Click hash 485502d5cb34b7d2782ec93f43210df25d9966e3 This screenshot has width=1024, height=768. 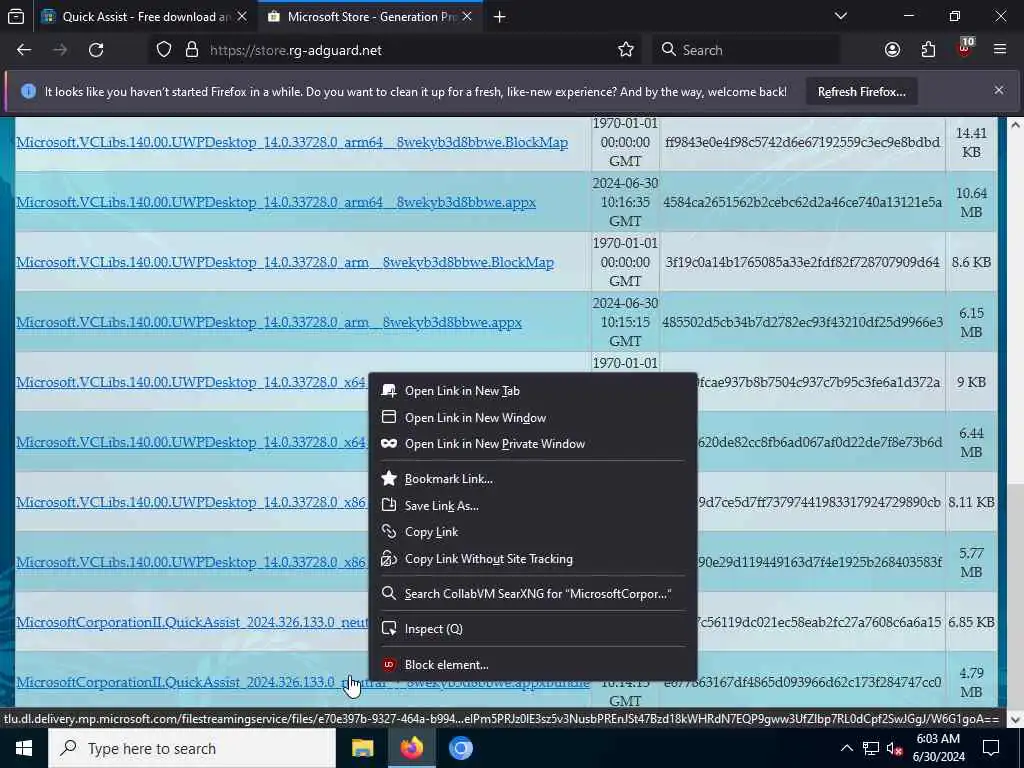[802, 322]
